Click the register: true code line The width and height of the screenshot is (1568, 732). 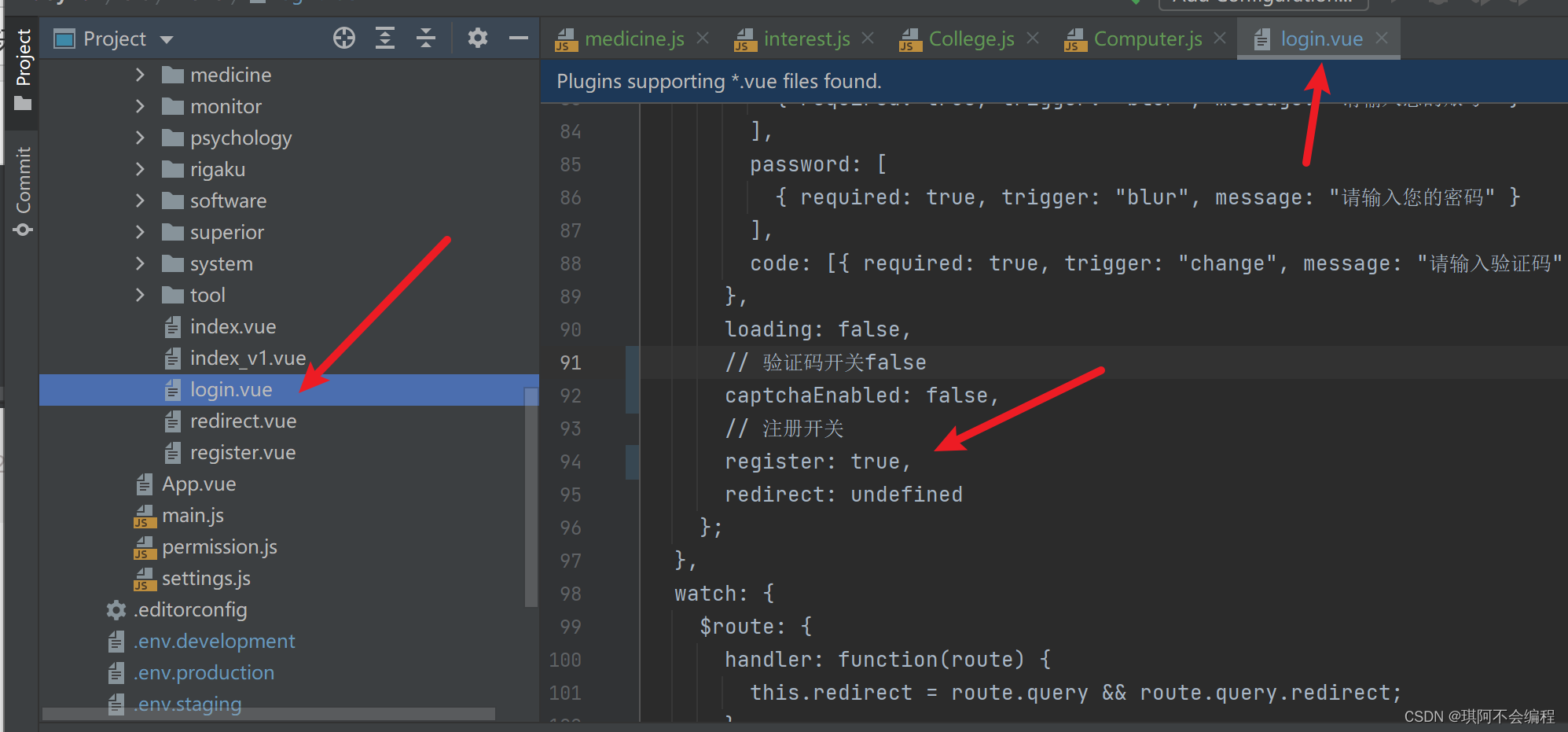click(x=817, y=462)
